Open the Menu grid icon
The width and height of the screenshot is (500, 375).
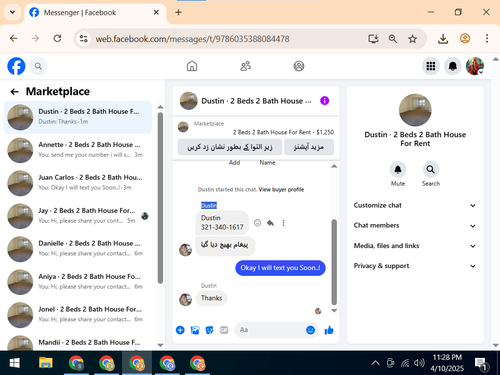(431, 66)
